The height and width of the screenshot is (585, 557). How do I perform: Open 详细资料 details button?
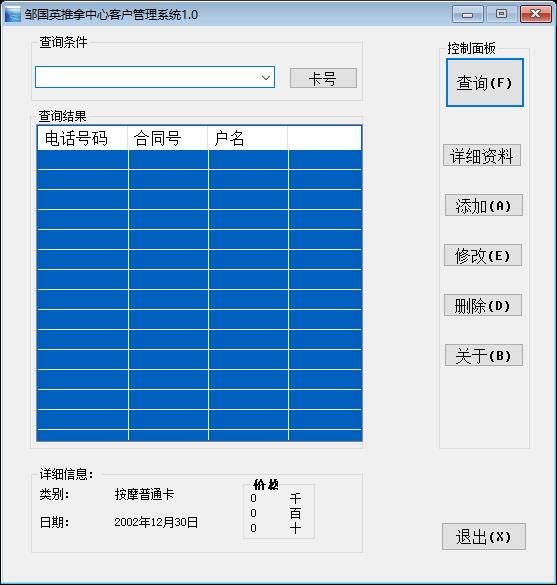click(482, 155)
